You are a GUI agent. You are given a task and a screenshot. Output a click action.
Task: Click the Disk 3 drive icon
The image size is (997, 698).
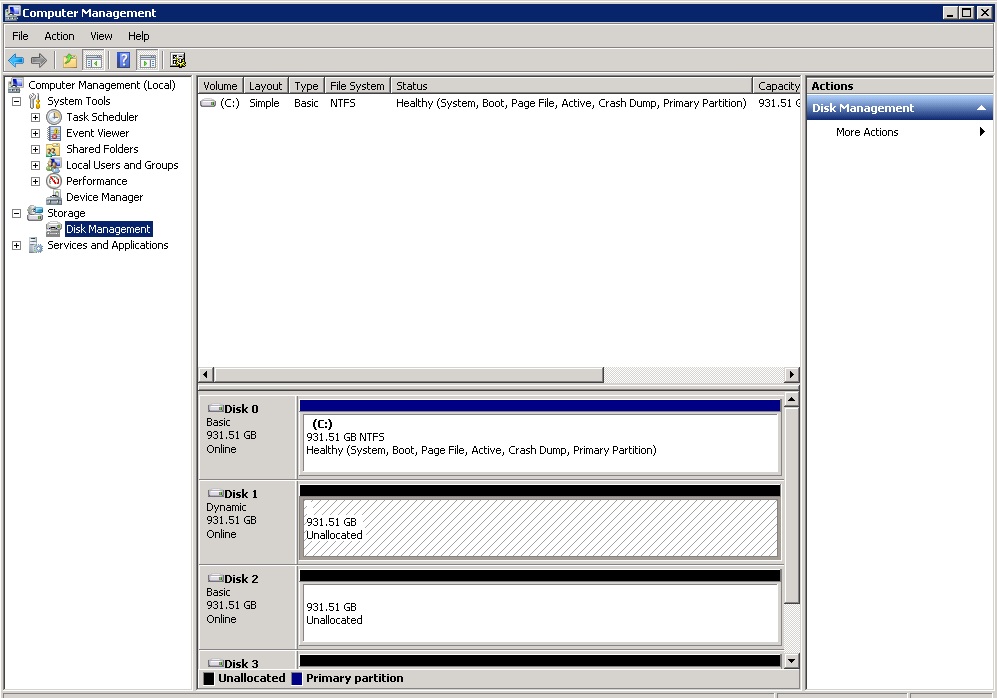coord(216,663)
